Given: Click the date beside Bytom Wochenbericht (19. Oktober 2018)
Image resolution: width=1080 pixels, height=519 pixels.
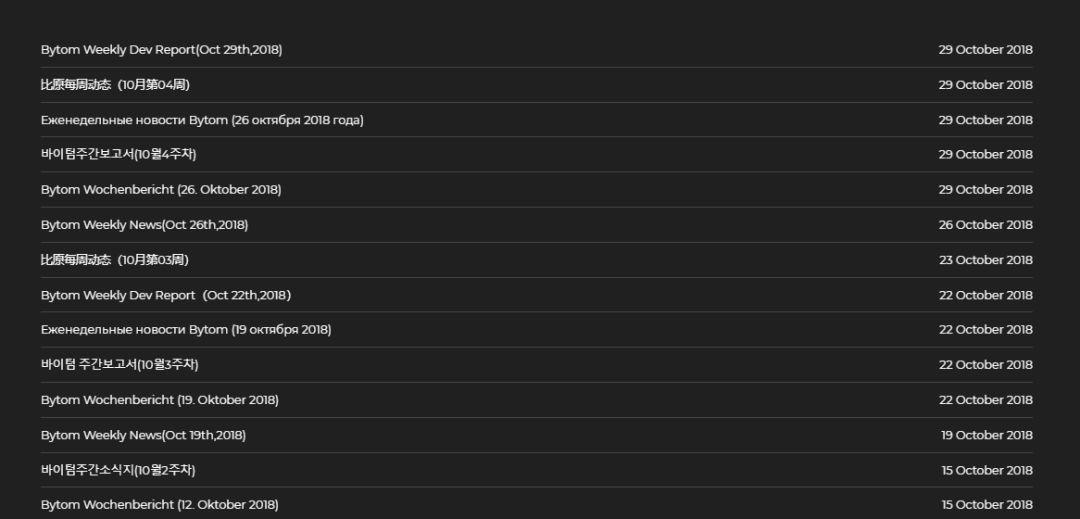Looking at the screenshot, I should tap(985, 400).
